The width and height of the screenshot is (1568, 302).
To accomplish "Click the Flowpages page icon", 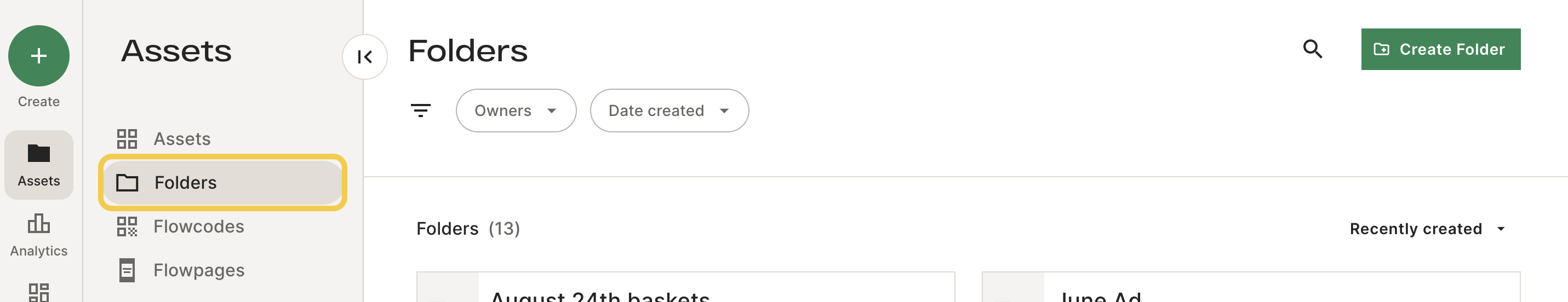I will point(127,270).
